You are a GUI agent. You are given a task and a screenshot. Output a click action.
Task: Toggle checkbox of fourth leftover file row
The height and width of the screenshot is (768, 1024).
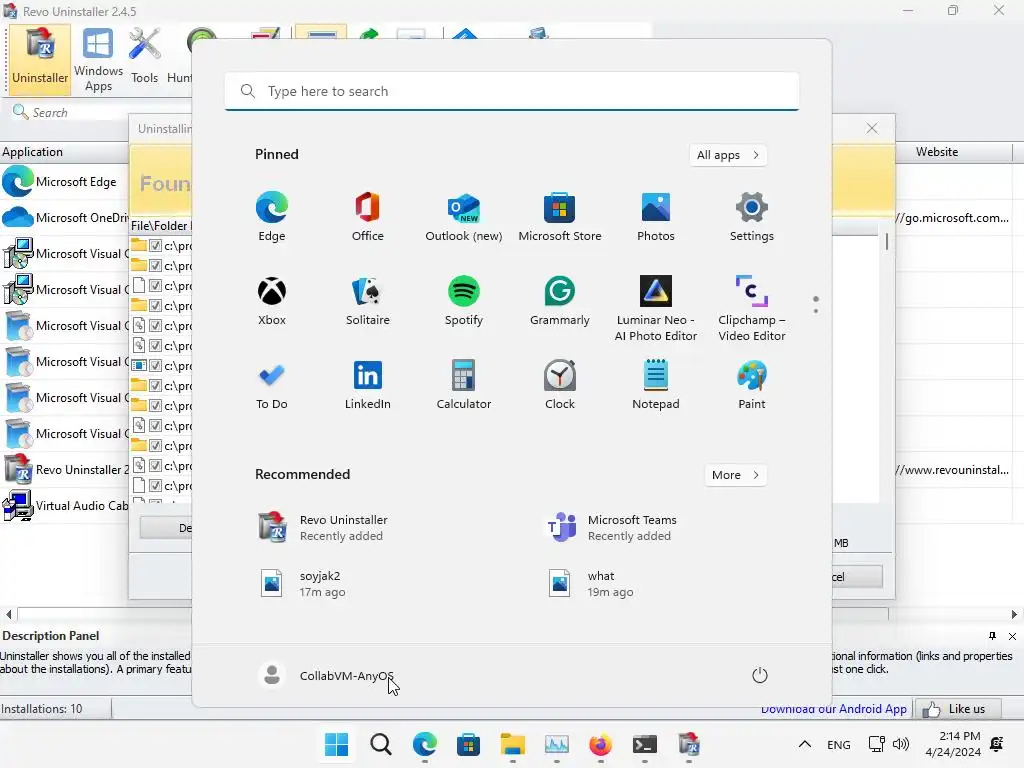pos(155,306)
